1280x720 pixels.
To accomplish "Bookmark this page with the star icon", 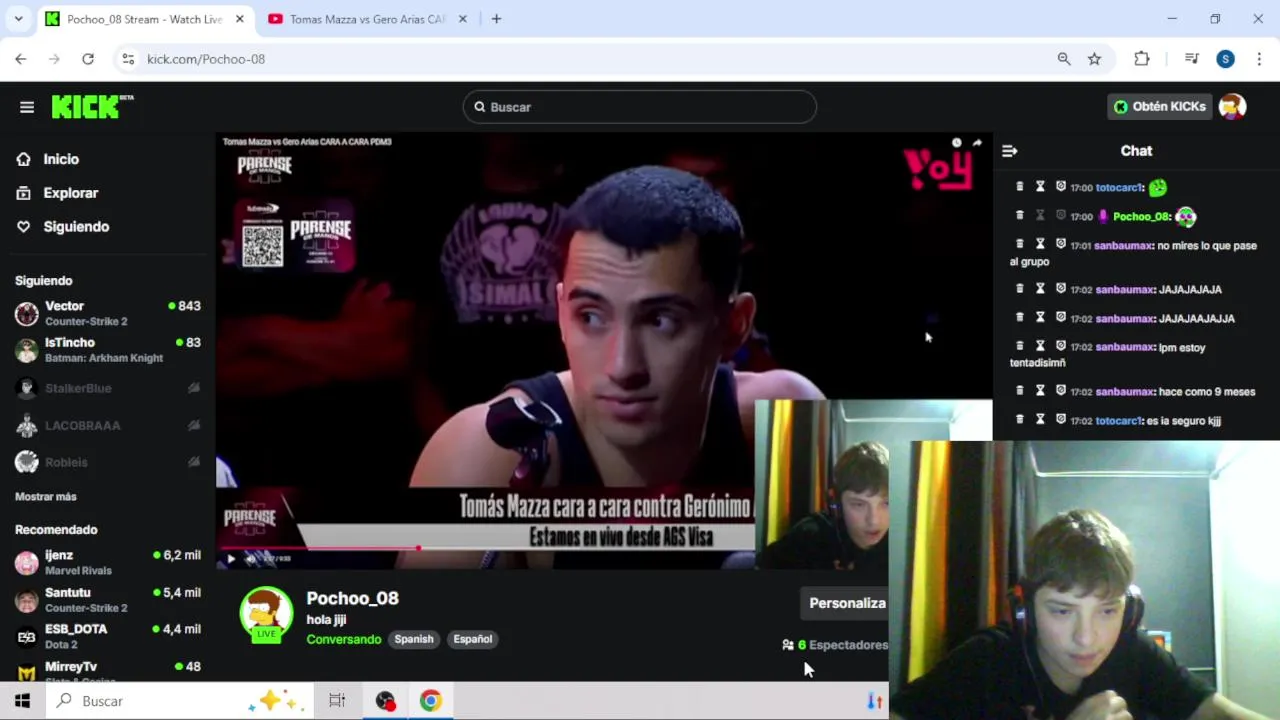I will 1094,59.
